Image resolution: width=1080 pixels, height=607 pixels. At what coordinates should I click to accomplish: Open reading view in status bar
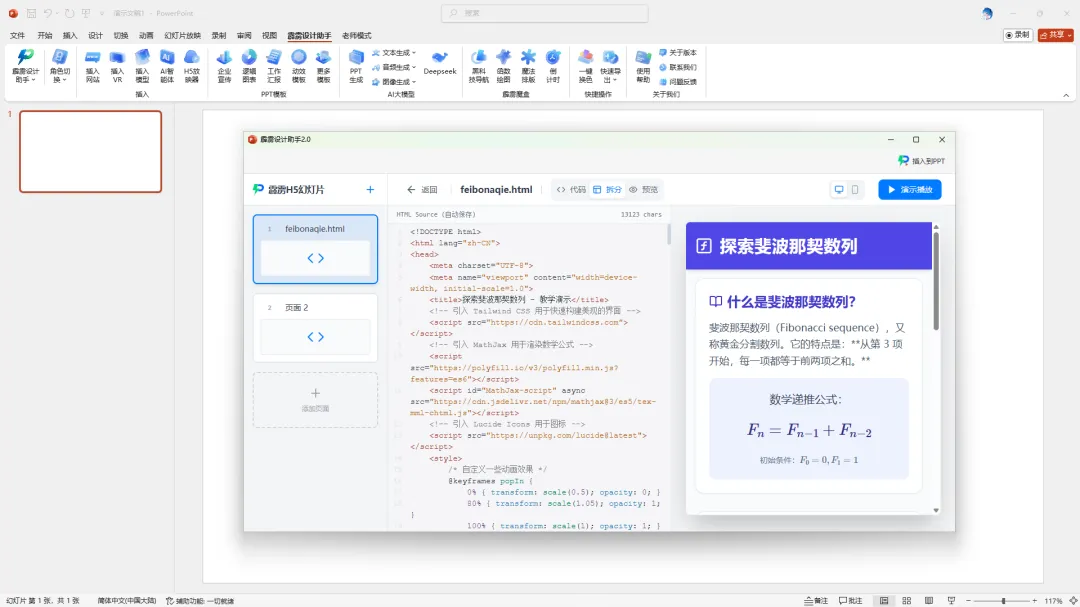929,601
